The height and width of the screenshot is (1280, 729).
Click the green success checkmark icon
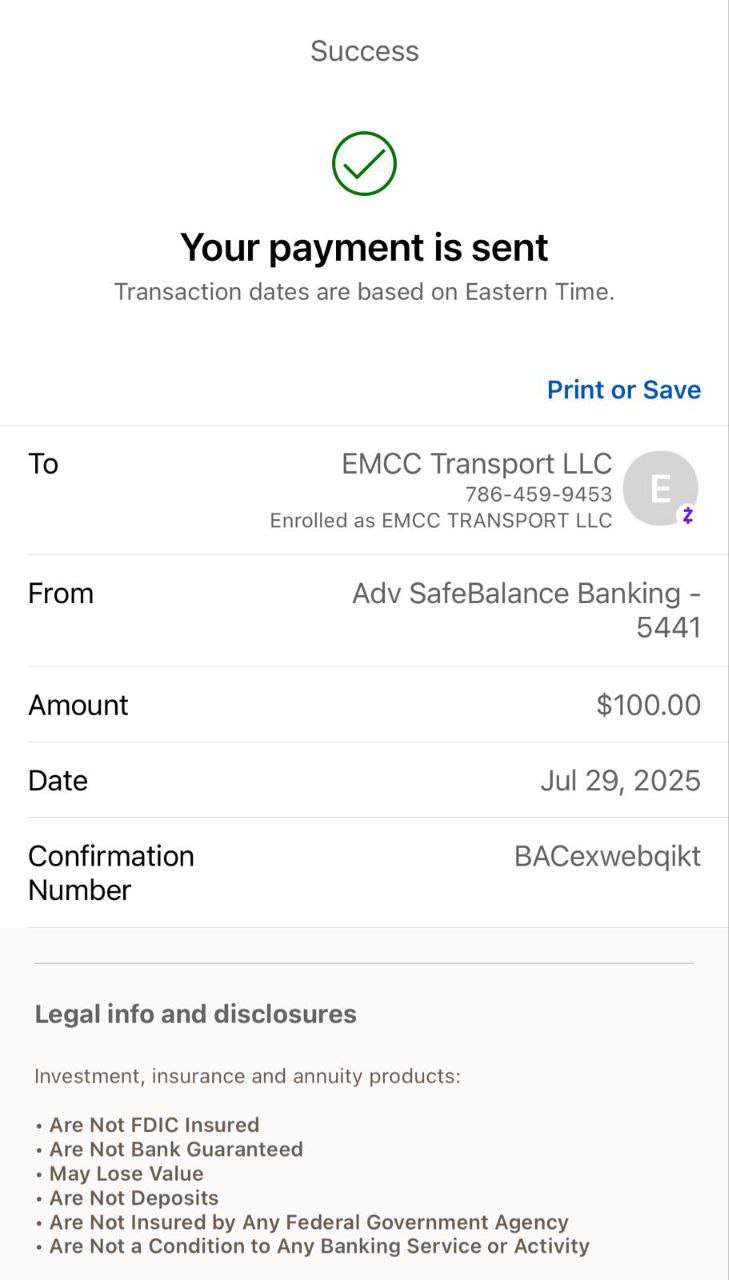tap(364, 163)
